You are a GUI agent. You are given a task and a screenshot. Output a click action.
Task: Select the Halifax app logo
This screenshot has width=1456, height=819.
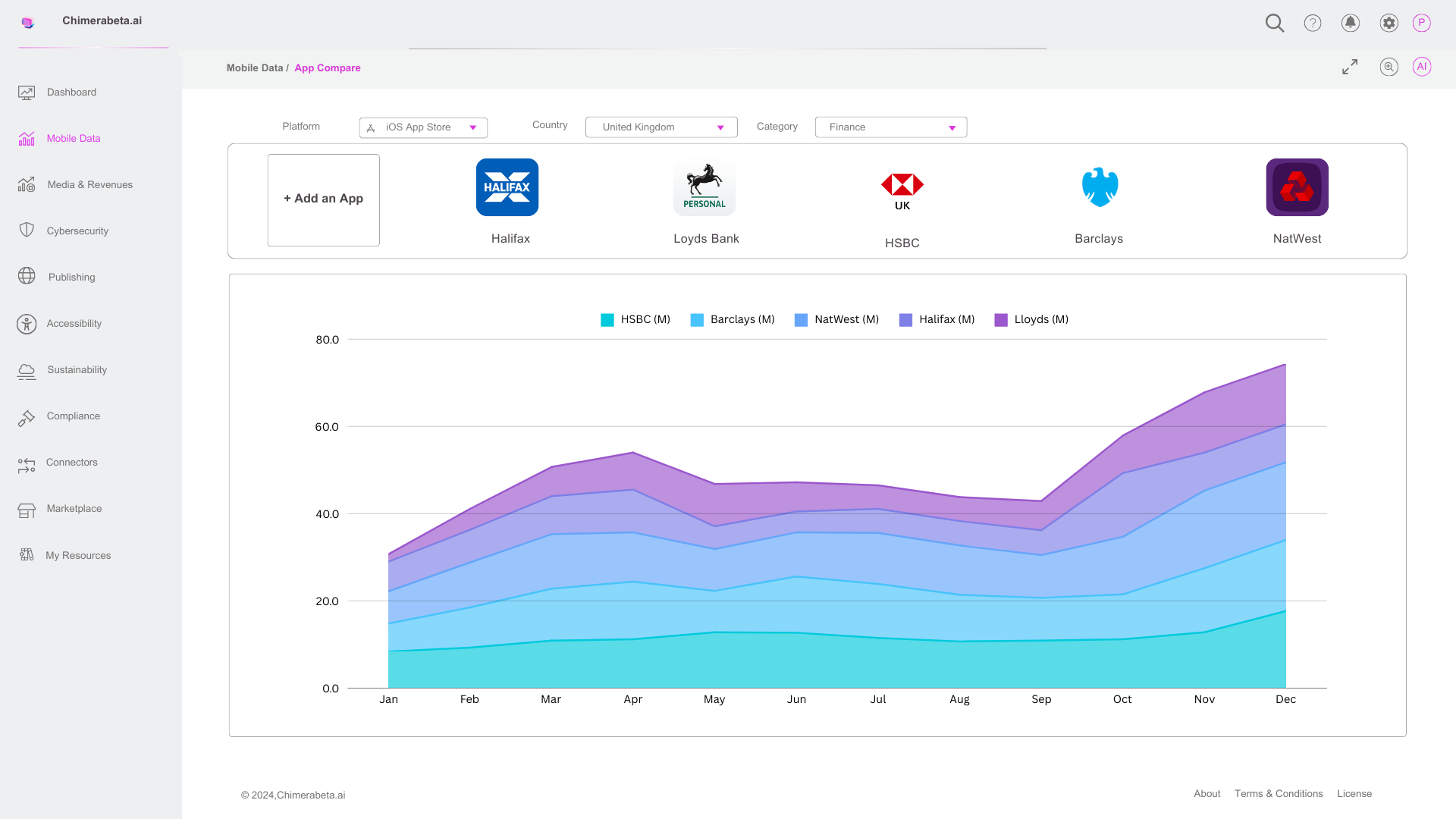pyautogui.click(x=507, y=187)
